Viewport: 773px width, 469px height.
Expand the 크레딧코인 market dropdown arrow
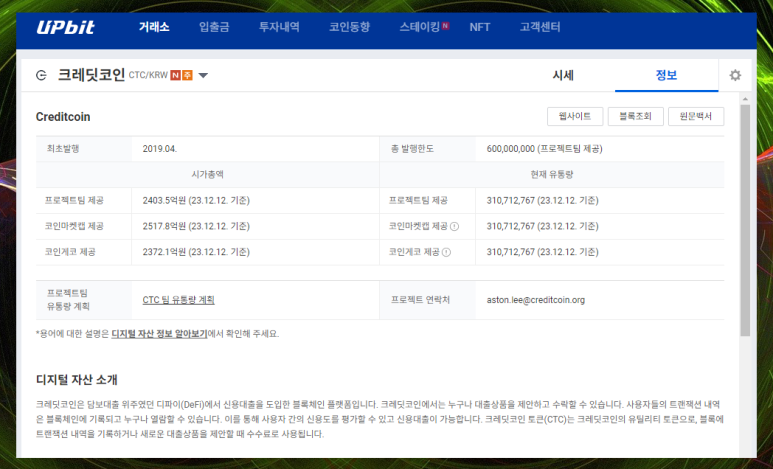click(203, 75)
